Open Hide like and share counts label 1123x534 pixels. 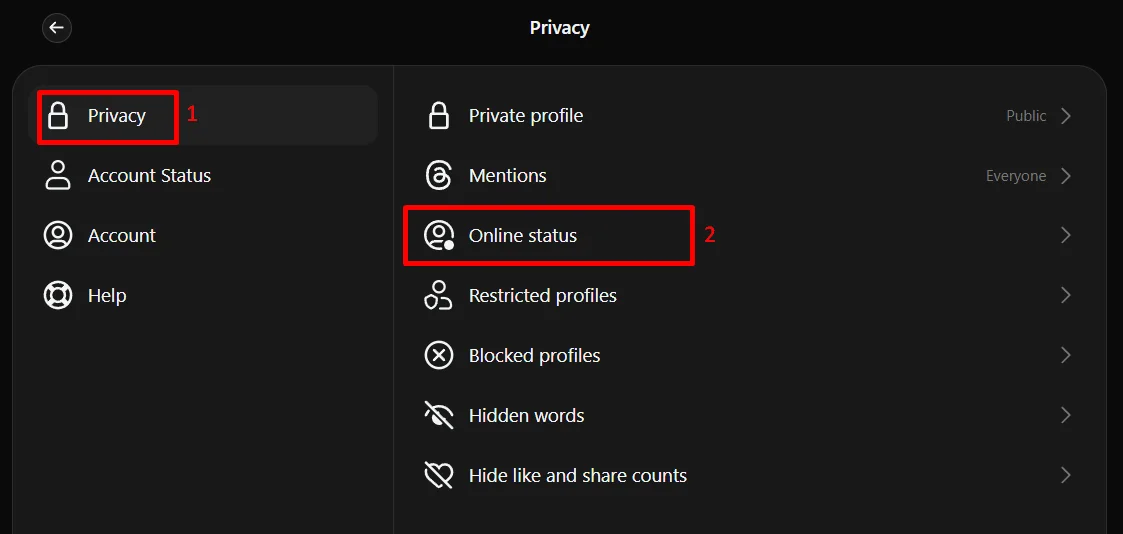pos(577,475)
